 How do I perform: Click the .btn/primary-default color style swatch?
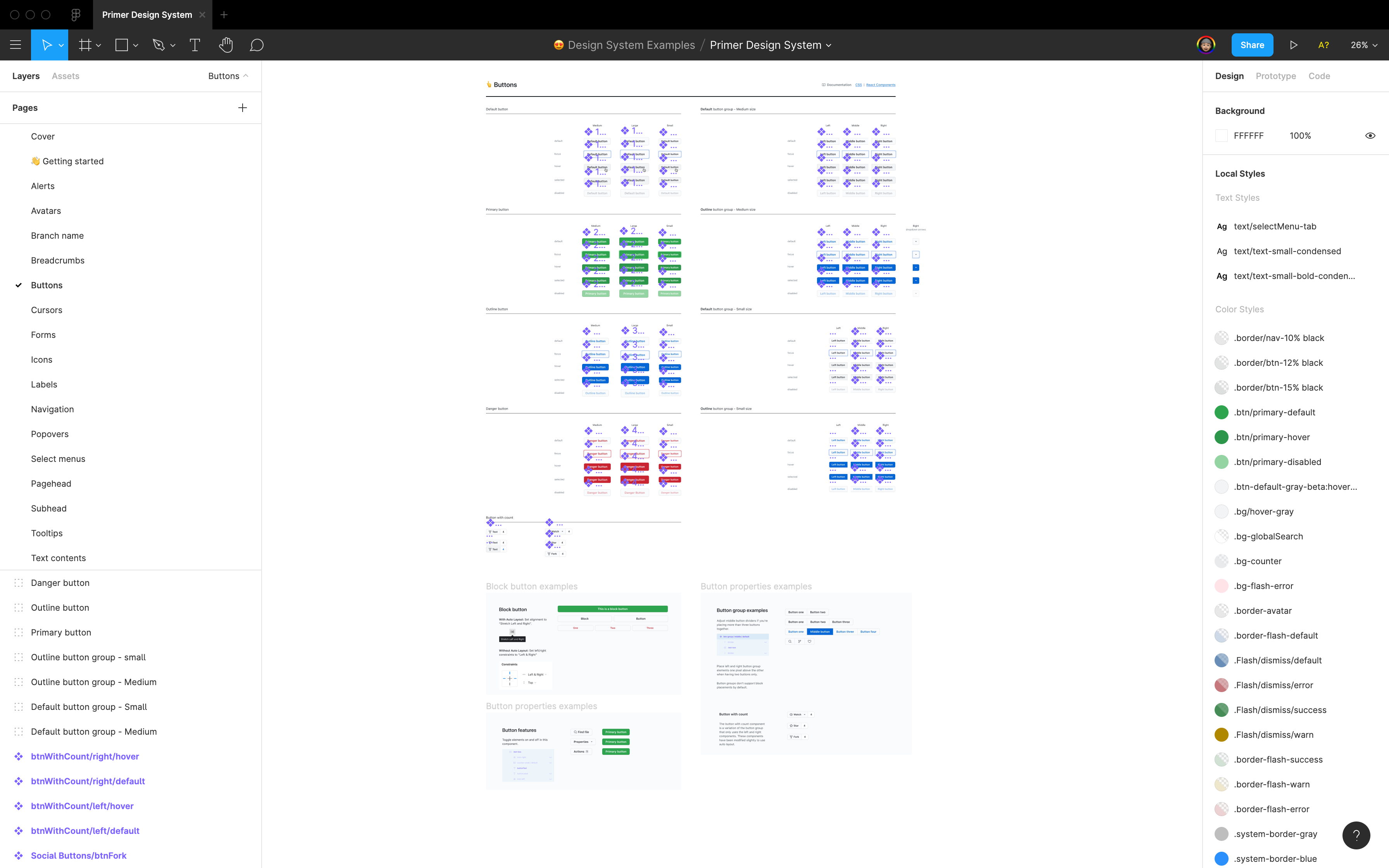[1222, 412]
